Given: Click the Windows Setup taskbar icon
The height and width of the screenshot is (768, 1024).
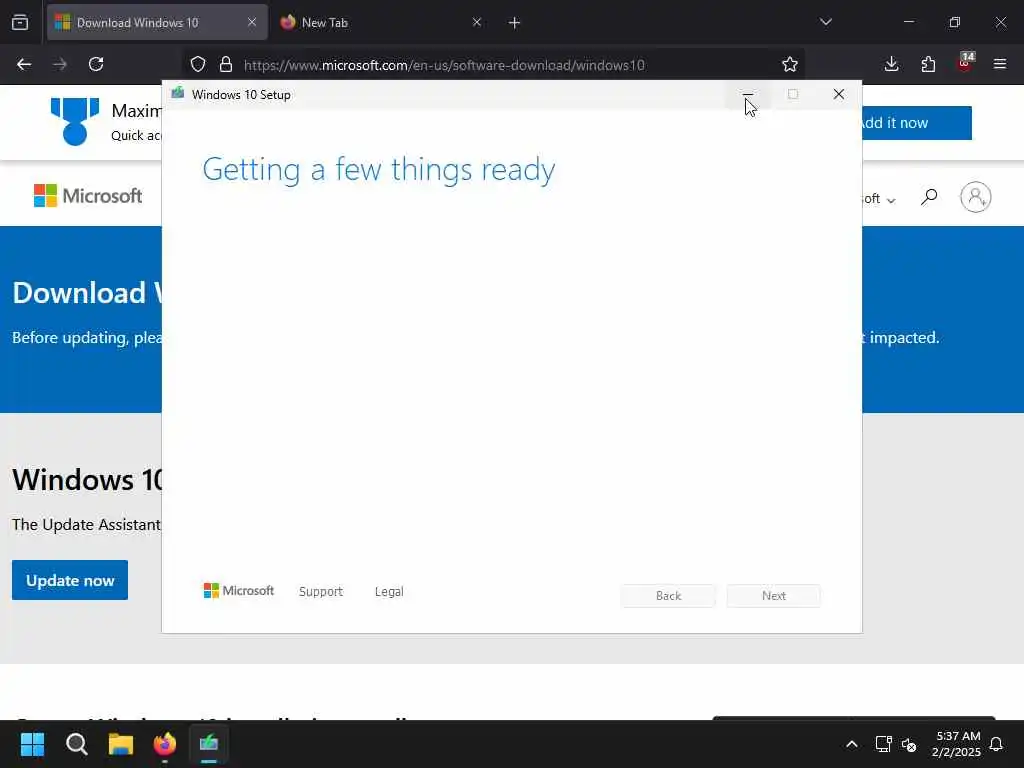Looking at the screenshot, I should (209, 744).
